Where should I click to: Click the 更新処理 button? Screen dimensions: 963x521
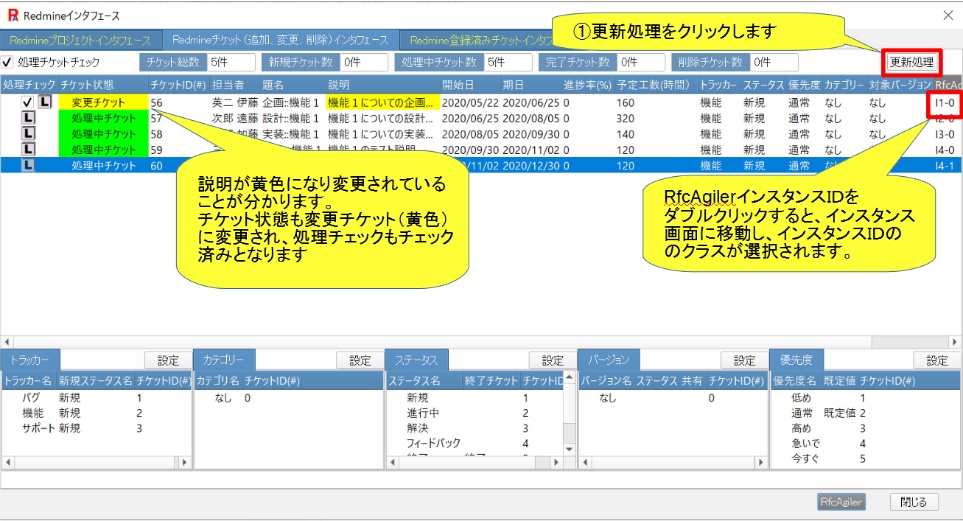click(x=911, y=62)
